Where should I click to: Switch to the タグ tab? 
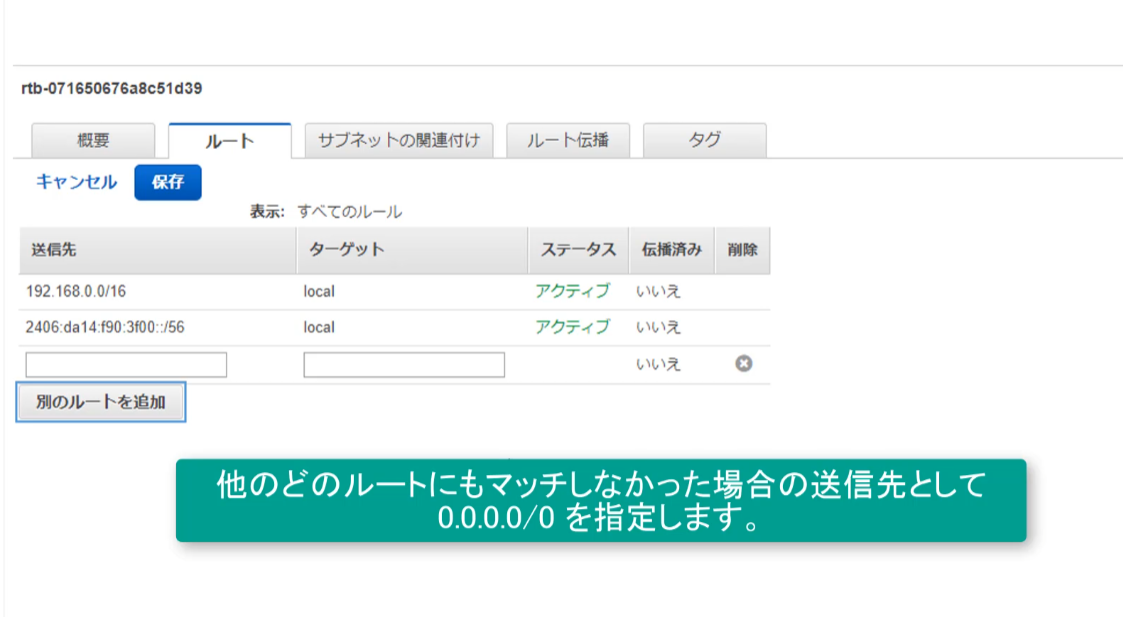(705, 140)
